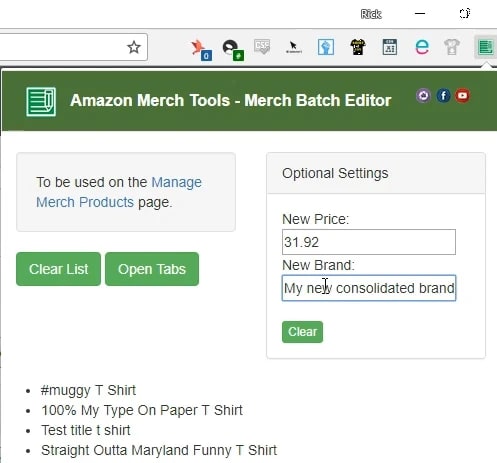The image size is (497, 463).
Task: Open the Manage Merch Products link
Action: tap(119, 192)
